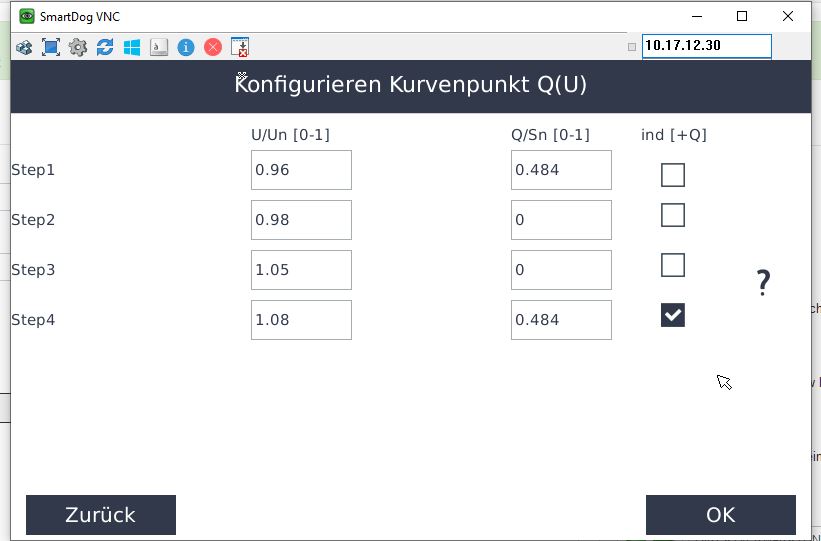Click the close-toolbar icon with arrow

pos(240,47)
